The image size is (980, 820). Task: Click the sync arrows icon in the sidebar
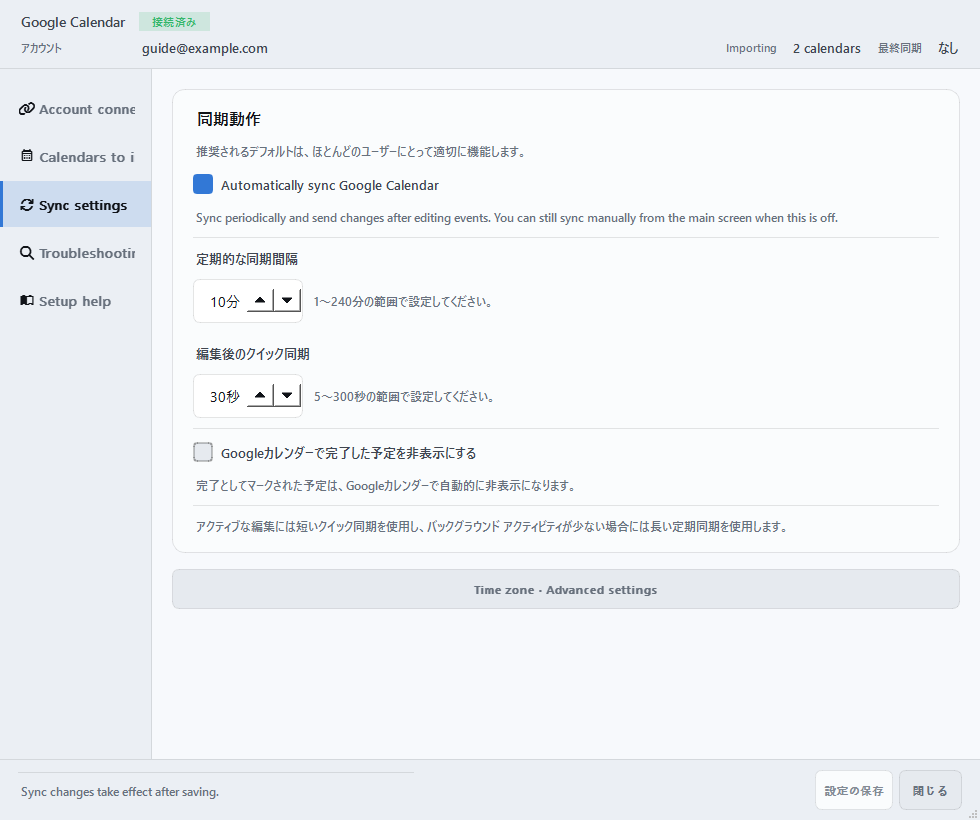click(x=27, y=204)
